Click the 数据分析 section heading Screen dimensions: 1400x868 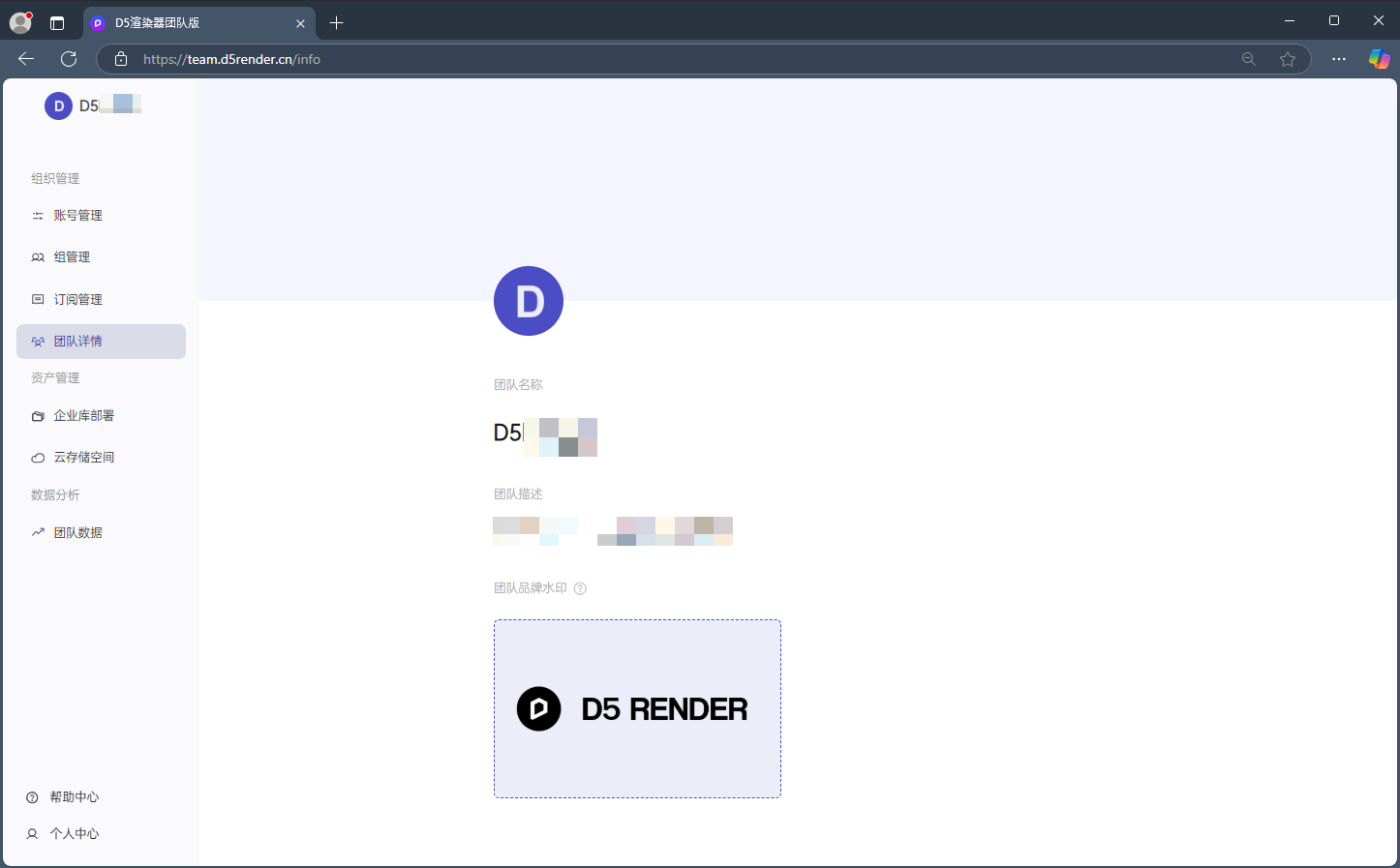point(55,495)
